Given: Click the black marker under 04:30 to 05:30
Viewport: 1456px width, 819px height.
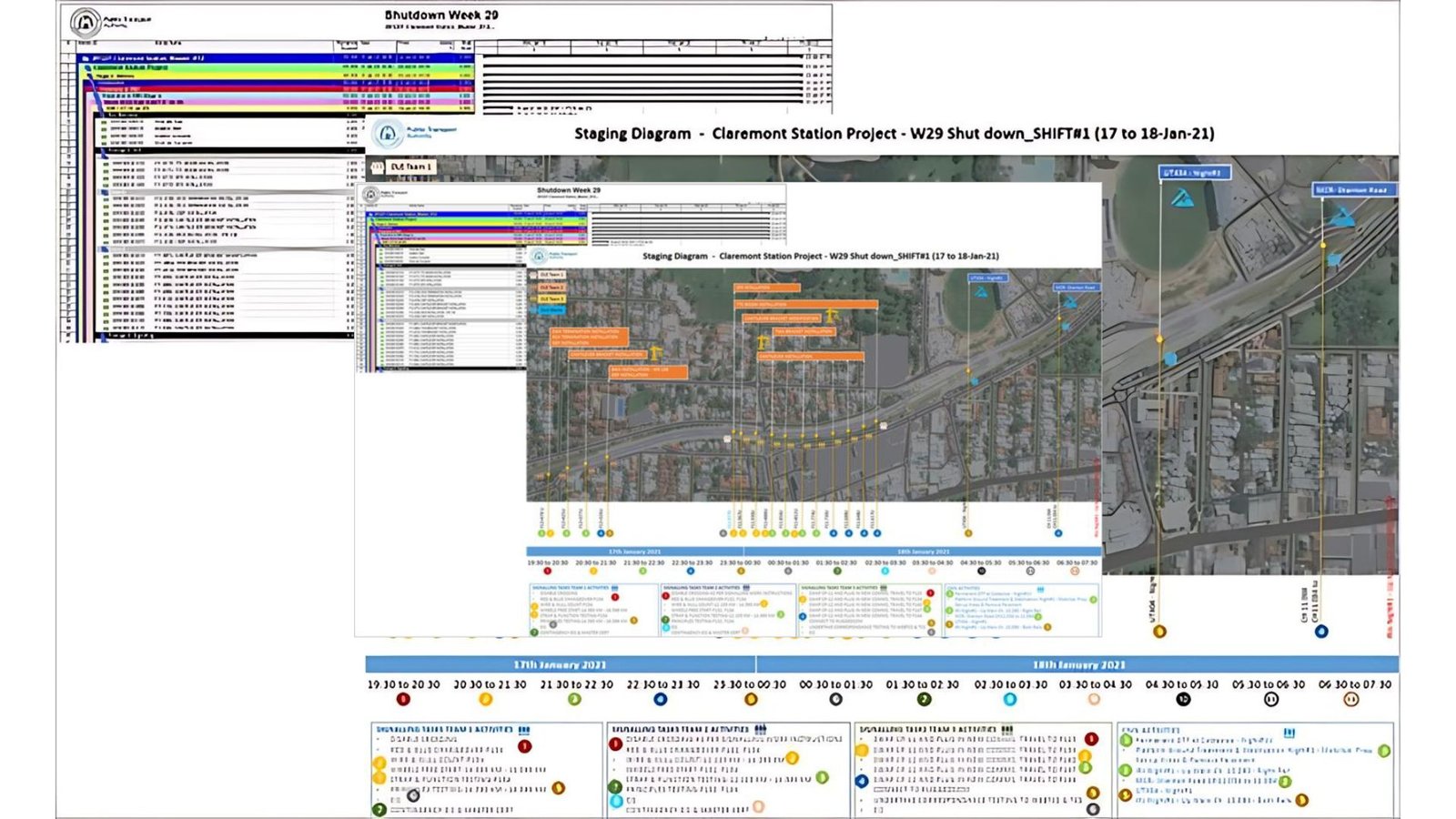Looking at the screenshot, I should (x=1183, y=699).
